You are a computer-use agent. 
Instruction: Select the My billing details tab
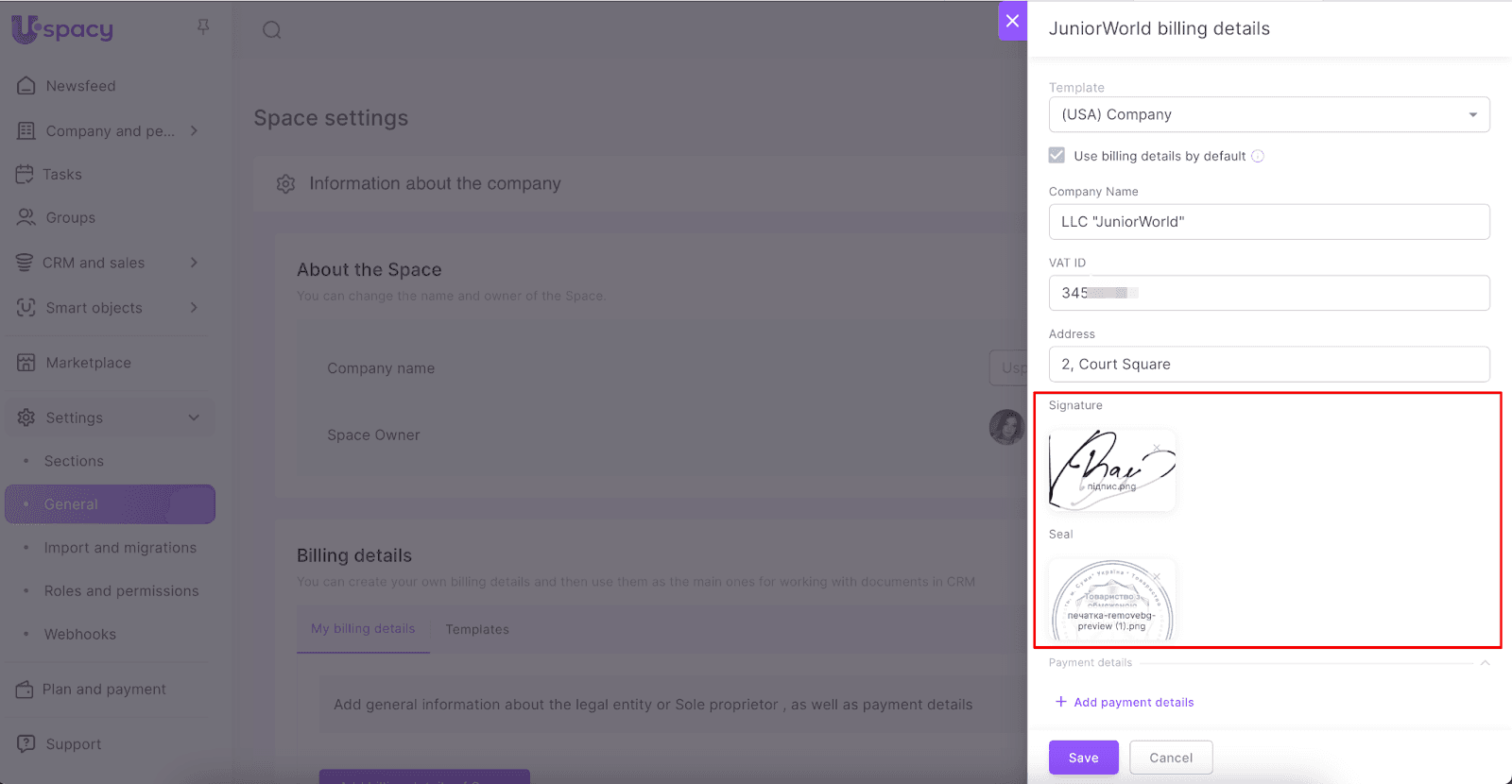(x=363, y=629)
